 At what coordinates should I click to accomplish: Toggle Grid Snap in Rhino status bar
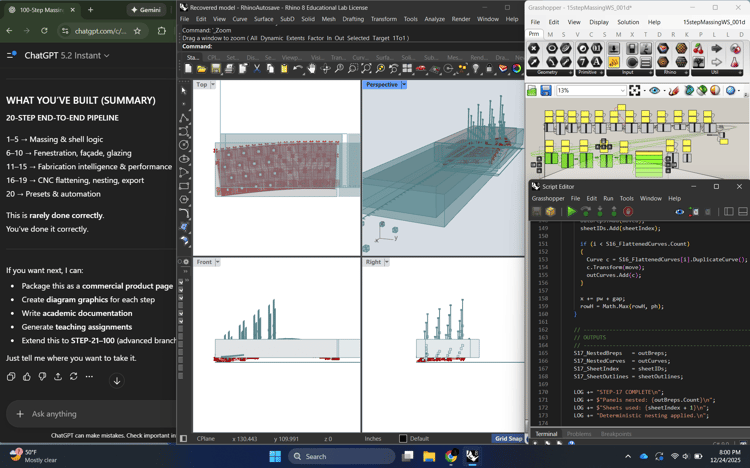tap(508, 439)
